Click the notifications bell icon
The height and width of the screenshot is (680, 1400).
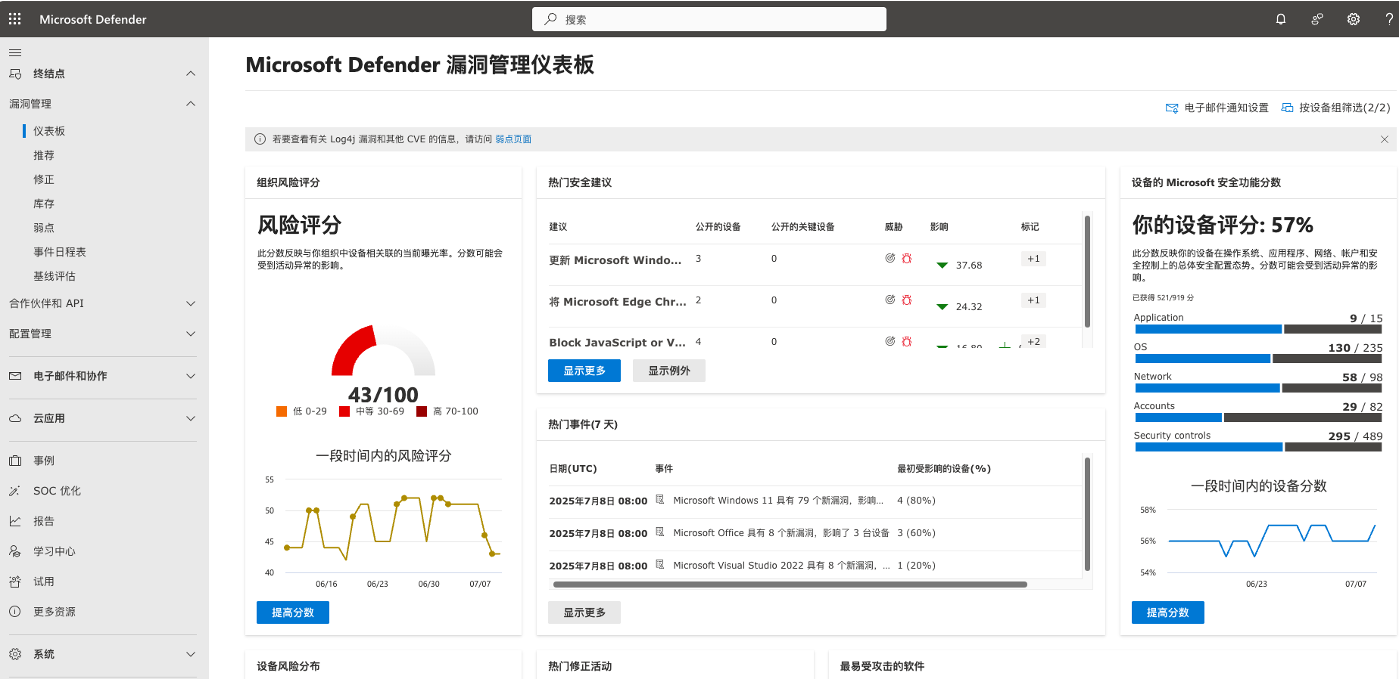(1281, 19)
